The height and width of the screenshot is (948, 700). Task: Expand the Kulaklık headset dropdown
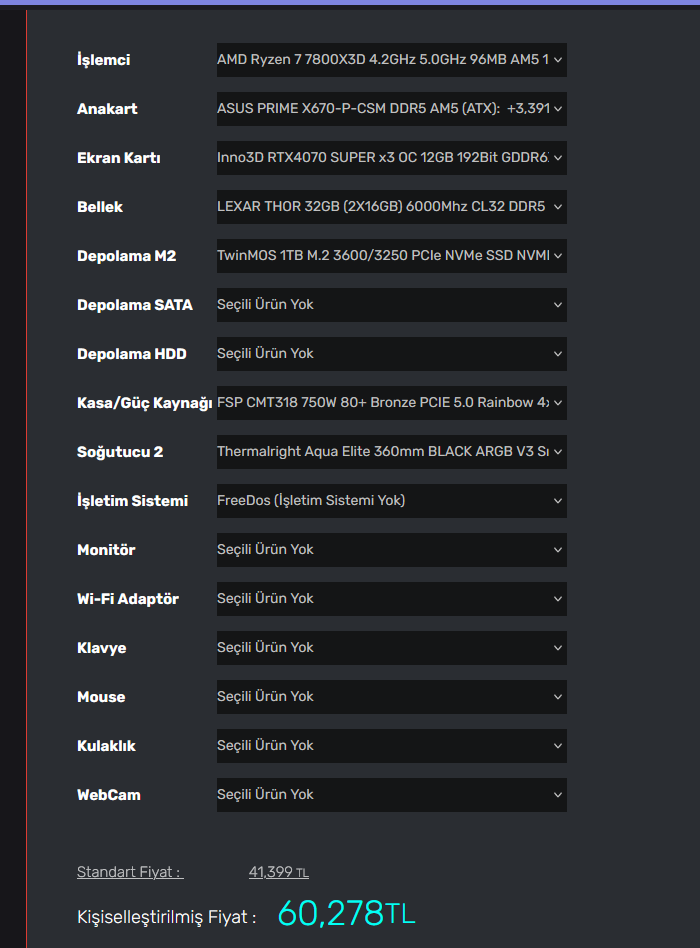coord(391,746)
